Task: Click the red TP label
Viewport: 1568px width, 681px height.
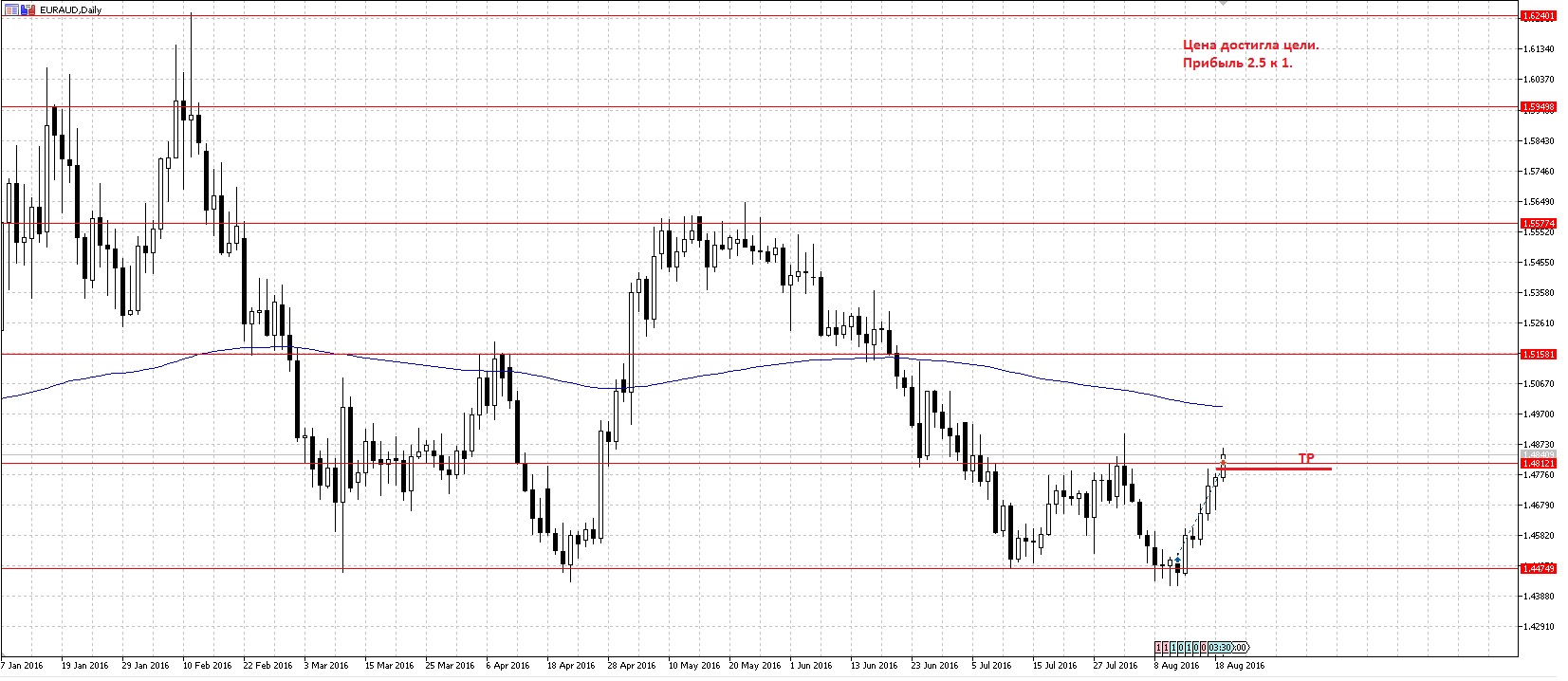Action: (1306, 458)
